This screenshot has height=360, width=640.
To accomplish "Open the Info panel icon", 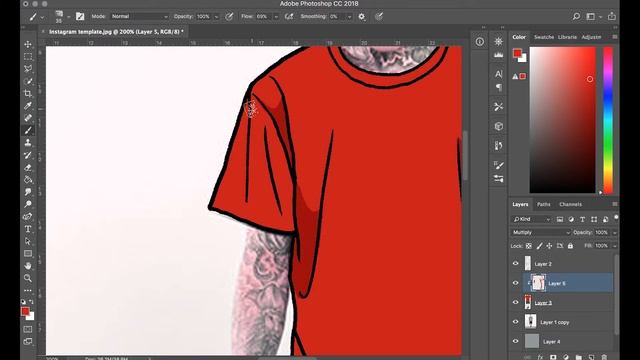I will click(480, 42).
